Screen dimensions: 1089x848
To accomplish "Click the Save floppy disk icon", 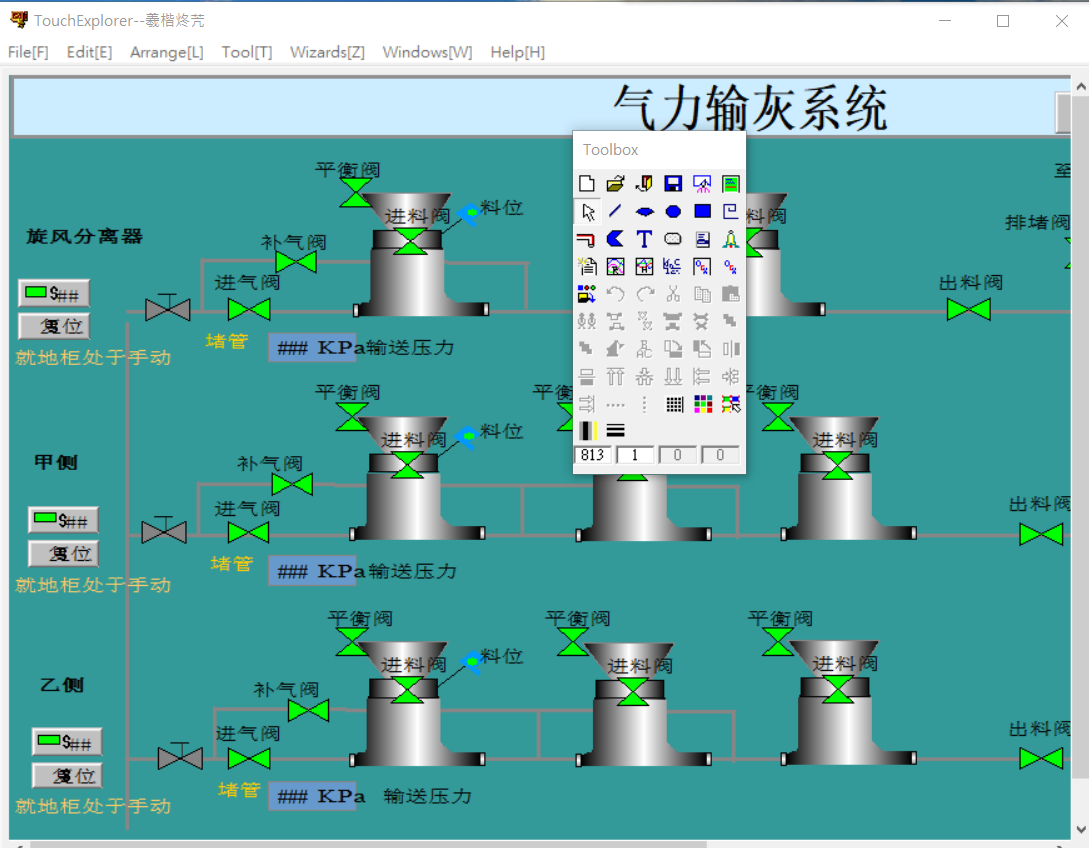I will click(x=673, y=184).
